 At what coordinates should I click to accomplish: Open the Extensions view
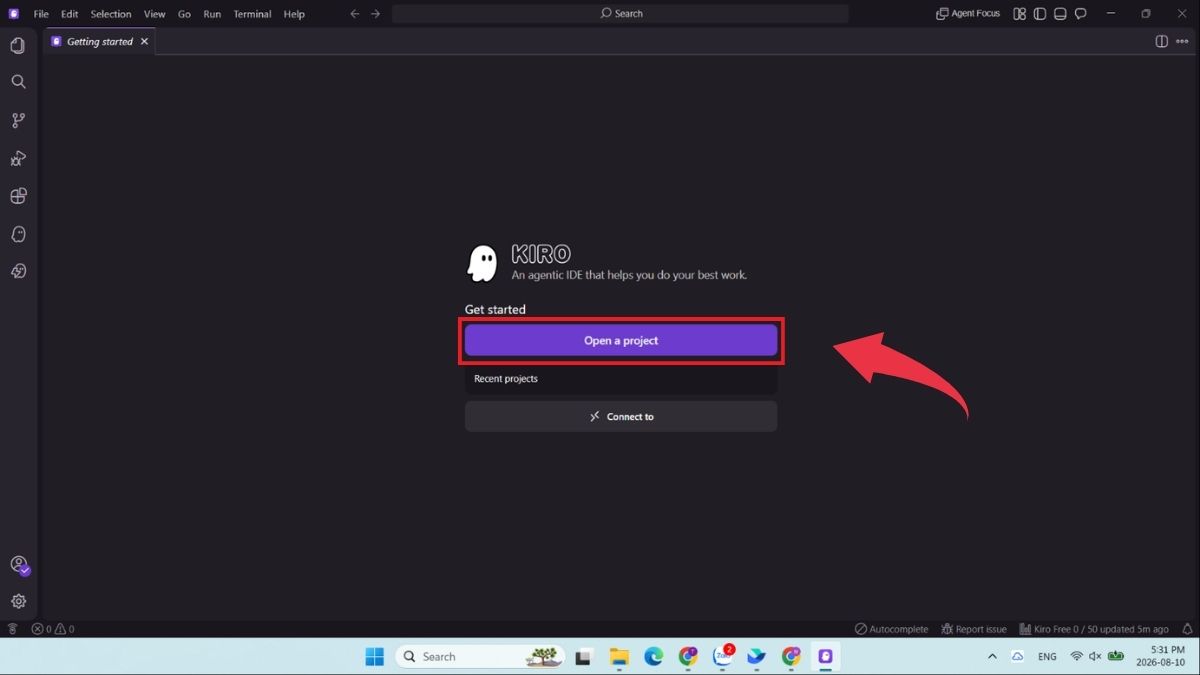coord(18,196)
